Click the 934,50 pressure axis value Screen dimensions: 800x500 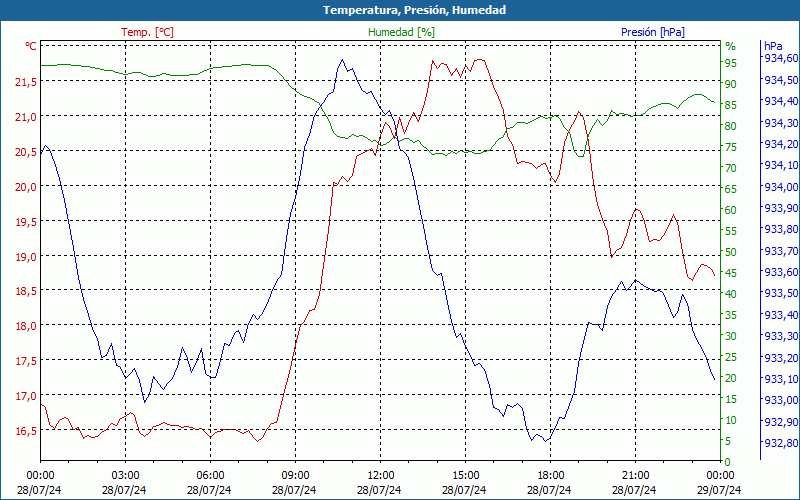[781, 80]
